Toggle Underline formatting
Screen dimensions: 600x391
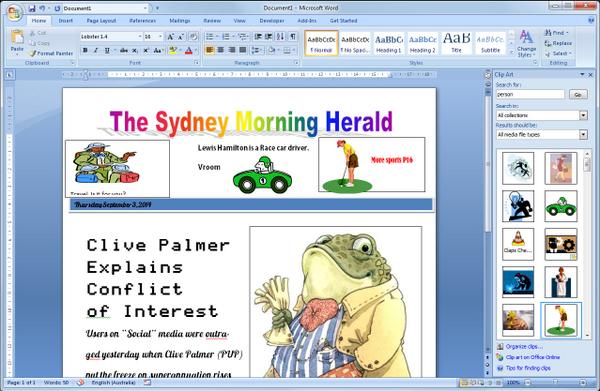(107, 50)
